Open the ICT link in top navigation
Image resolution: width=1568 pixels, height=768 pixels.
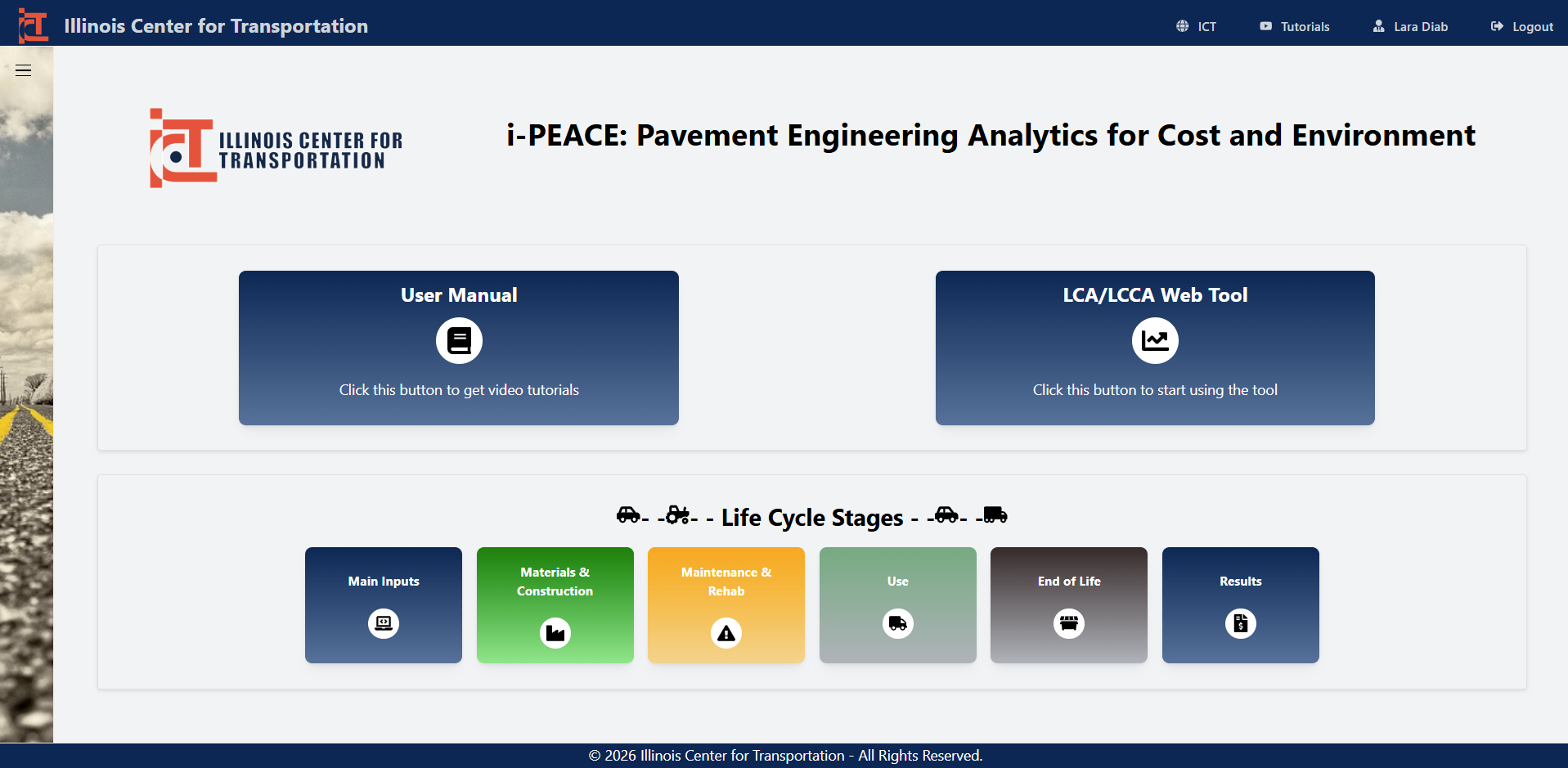(1197, 26)
